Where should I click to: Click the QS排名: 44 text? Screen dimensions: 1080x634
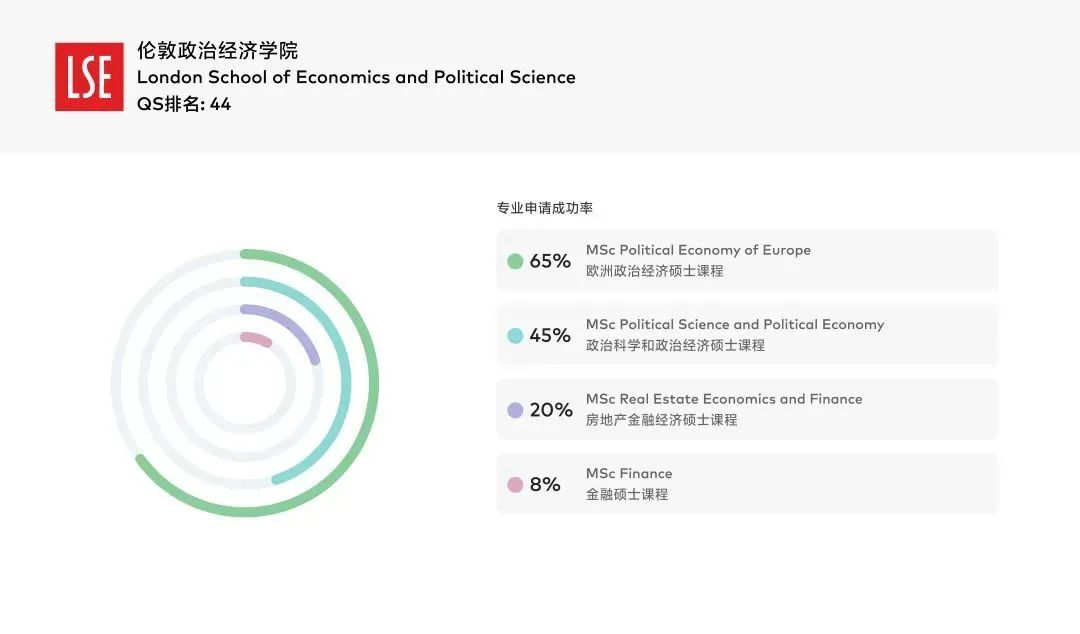[184, 103]
